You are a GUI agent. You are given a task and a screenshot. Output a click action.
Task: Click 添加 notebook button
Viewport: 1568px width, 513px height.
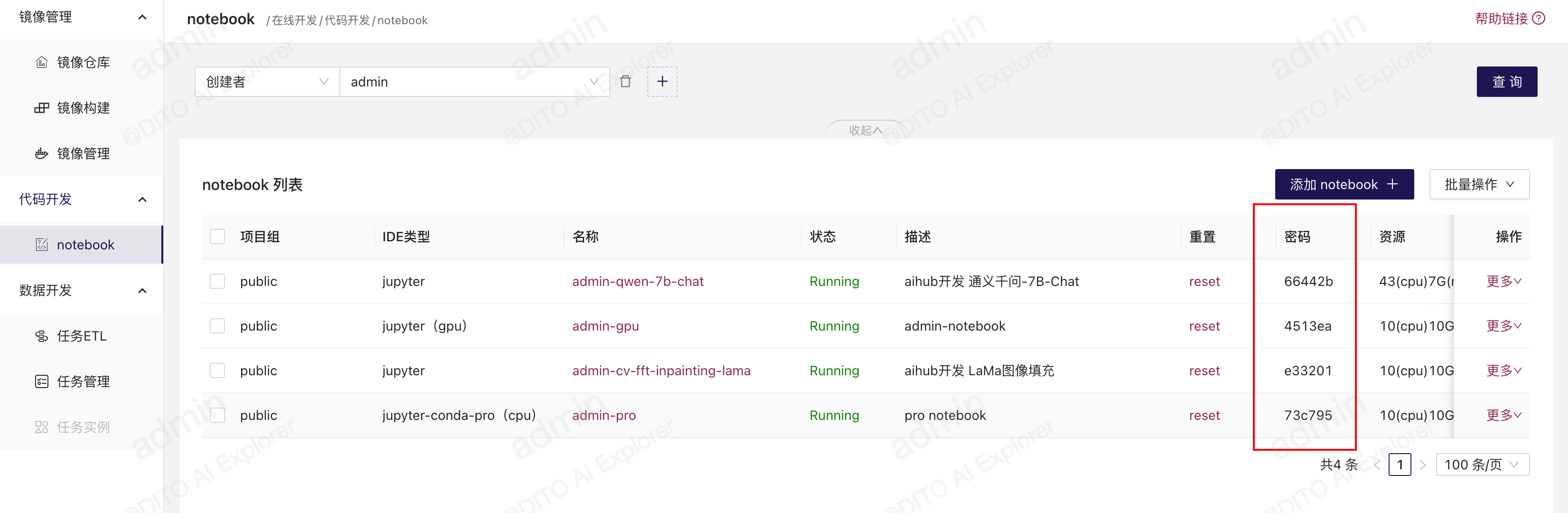pyautogui.click(x=1344, y=184)
